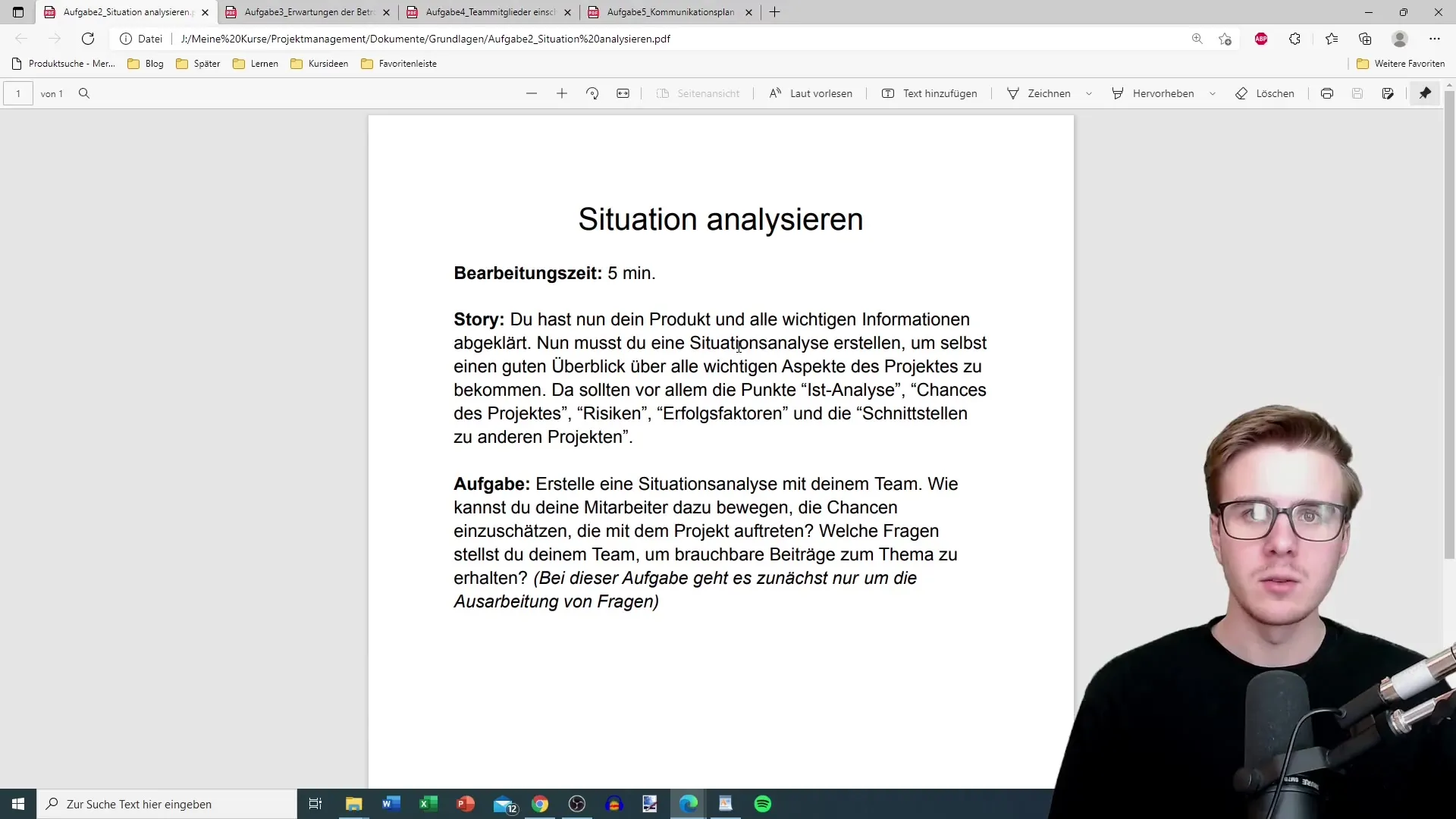Rotate the PDF page

592,93
